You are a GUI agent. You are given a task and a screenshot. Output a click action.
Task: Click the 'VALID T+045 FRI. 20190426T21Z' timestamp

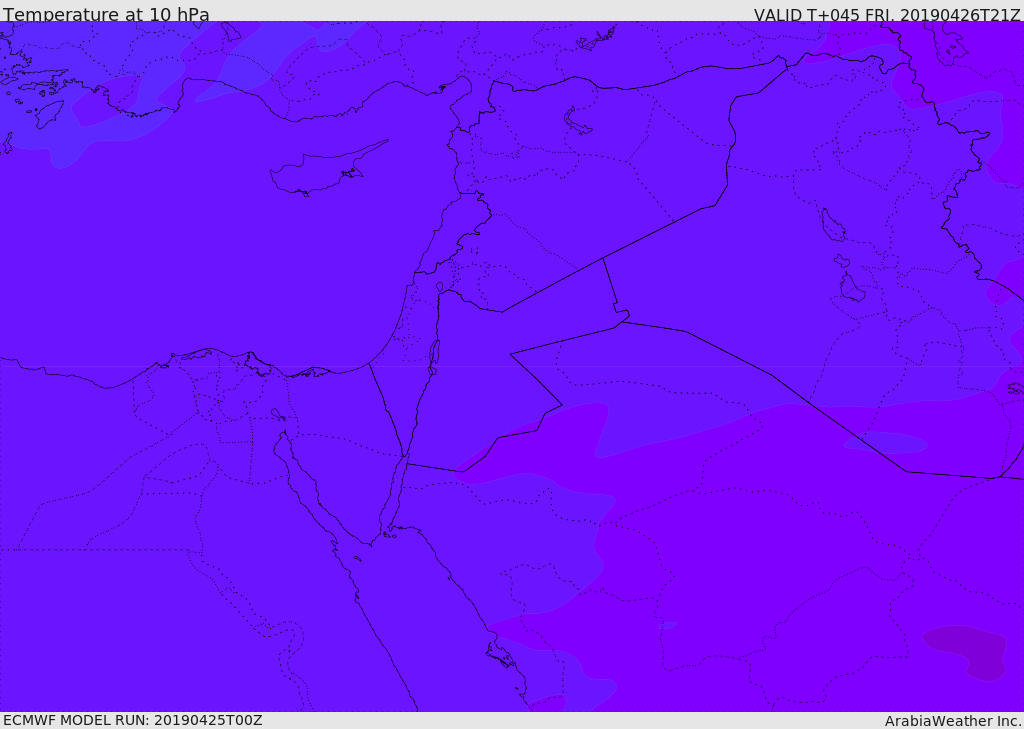click(x=887, y=15)
